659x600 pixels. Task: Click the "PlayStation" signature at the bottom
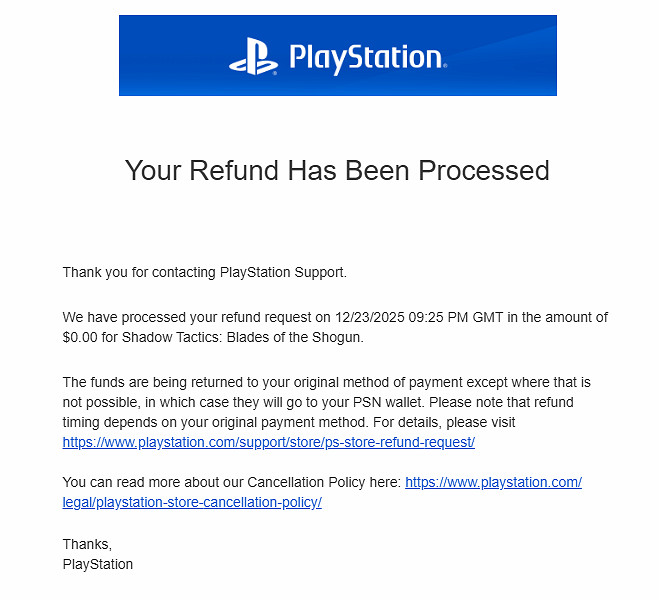[x=98, y=564]
